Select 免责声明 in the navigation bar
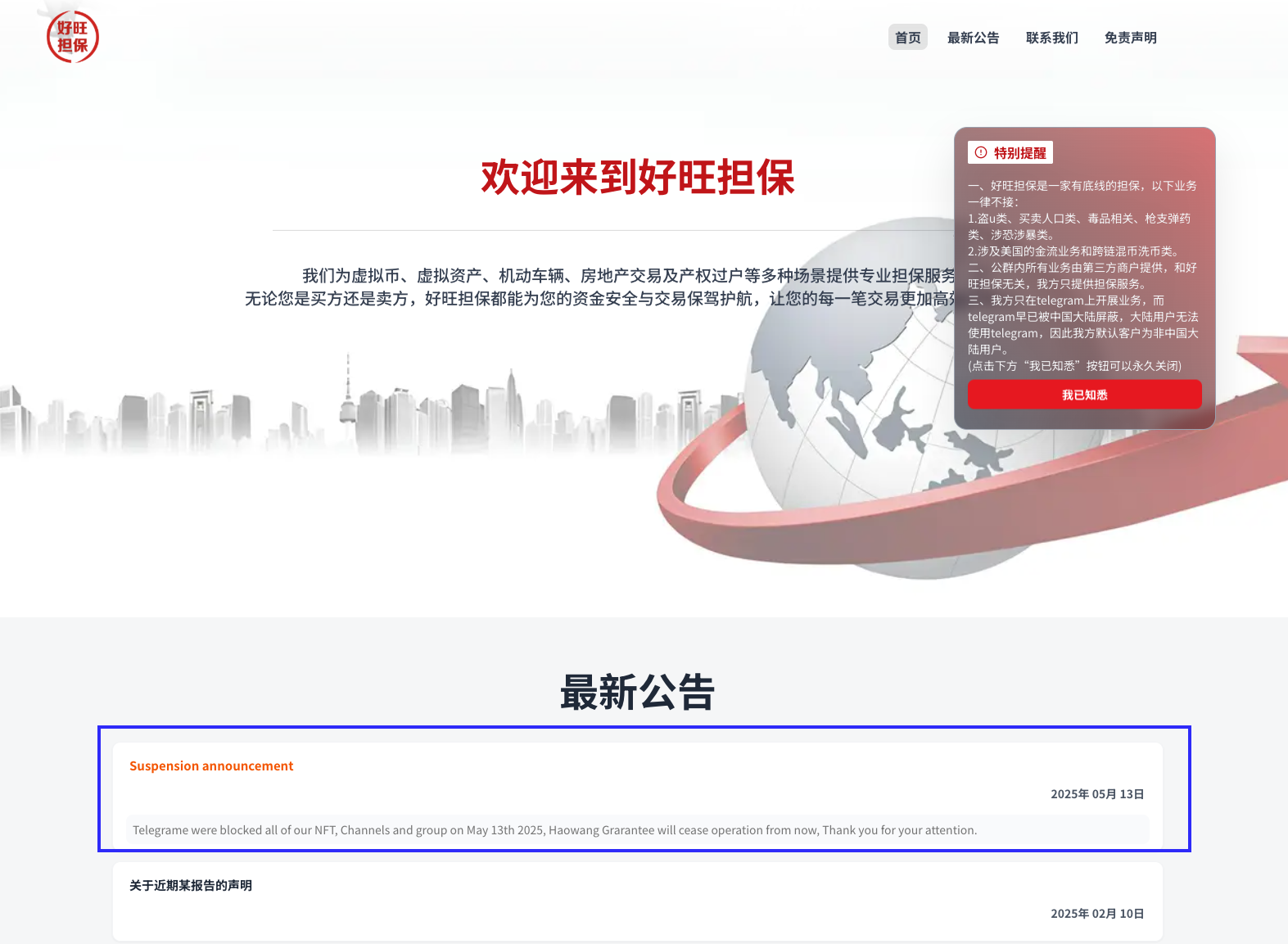This screenshot has height=944, width=1288. [1130, 38]
